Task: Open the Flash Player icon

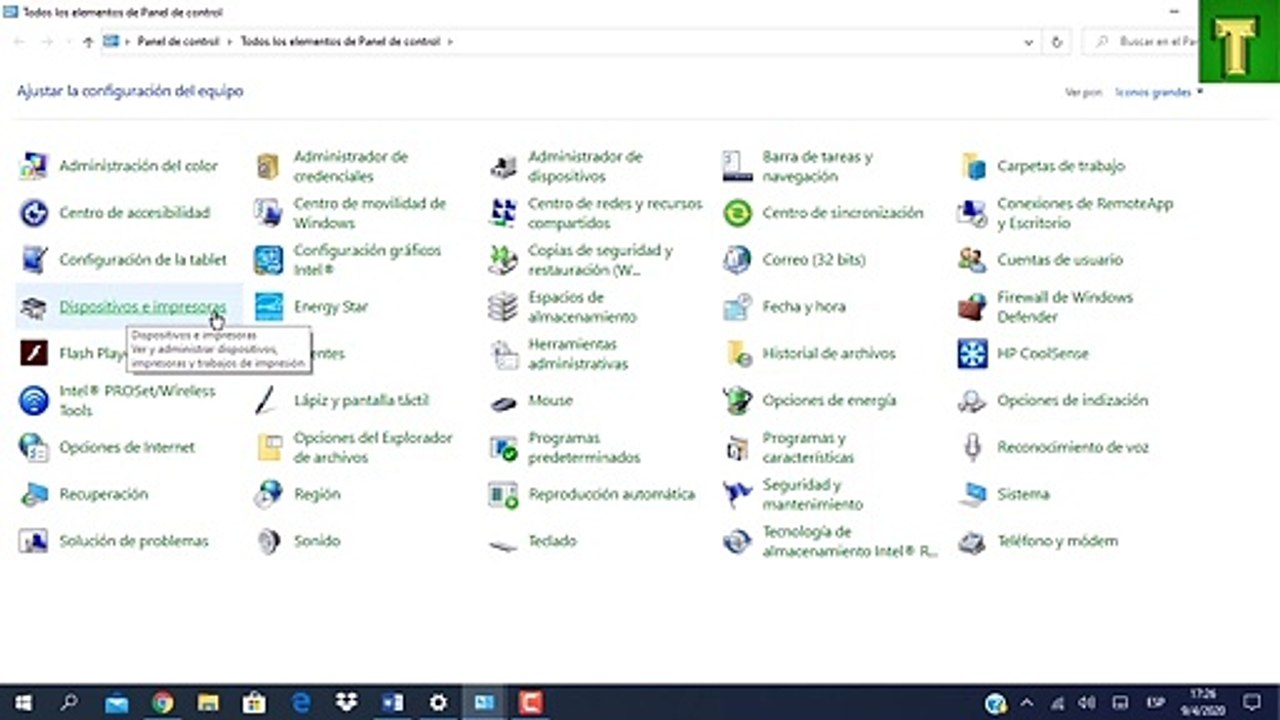Action: pos(34,354)
